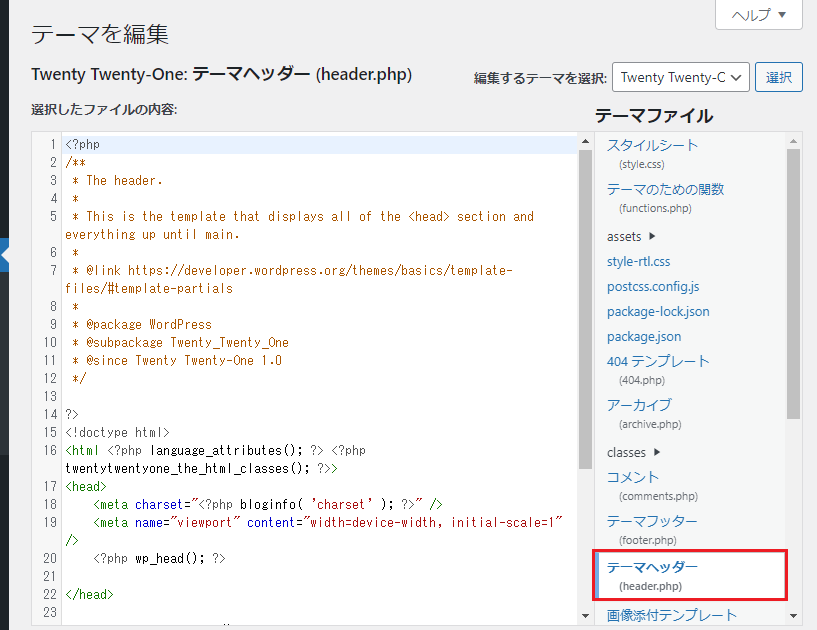Image resolution: width=817 pixels, height=630 pixels.
Task: Open package.json file
Action: tap(643, 337)
